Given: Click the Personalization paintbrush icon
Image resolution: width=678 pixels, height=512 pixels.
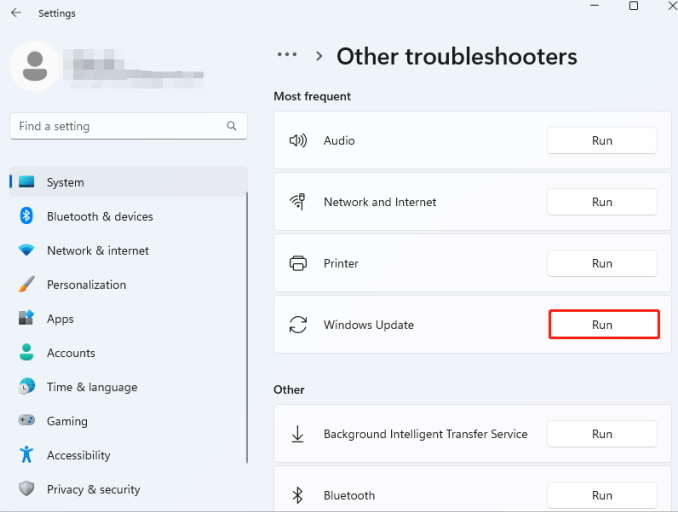Looking at the screenshot, I should [27, 285].
